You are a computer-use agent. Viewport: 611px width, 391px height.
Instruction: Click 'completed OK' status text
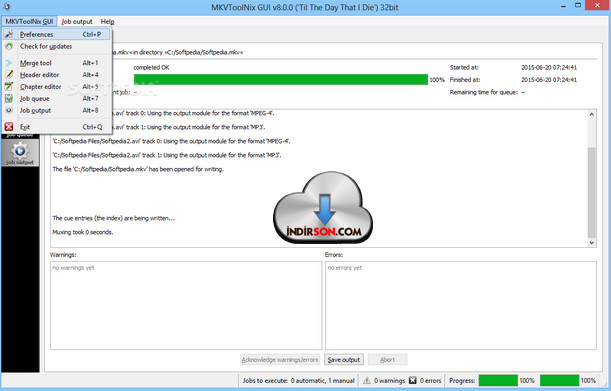[151, 67]
